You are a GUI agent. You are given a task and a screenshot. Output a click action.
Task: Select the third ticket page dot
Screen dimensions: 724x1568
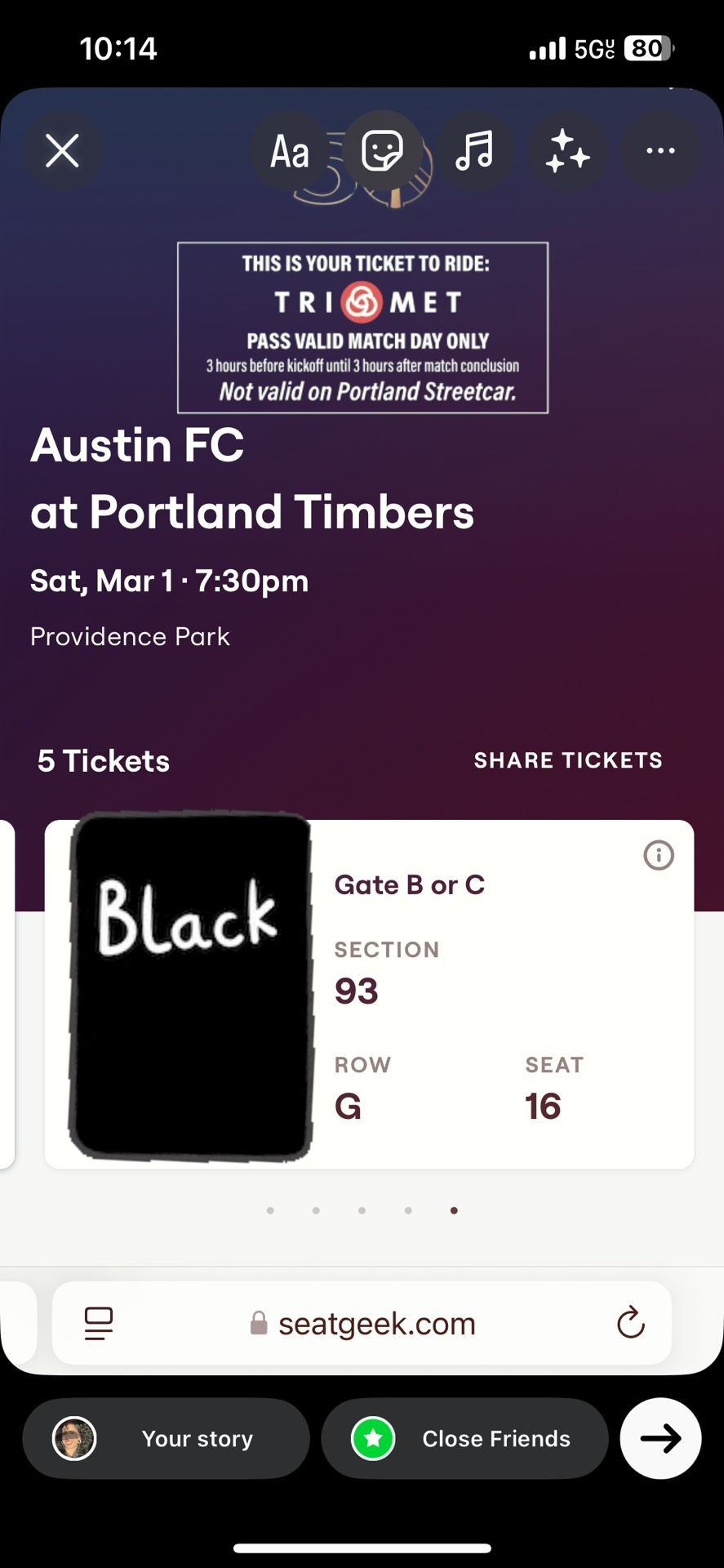point(362,1210)
